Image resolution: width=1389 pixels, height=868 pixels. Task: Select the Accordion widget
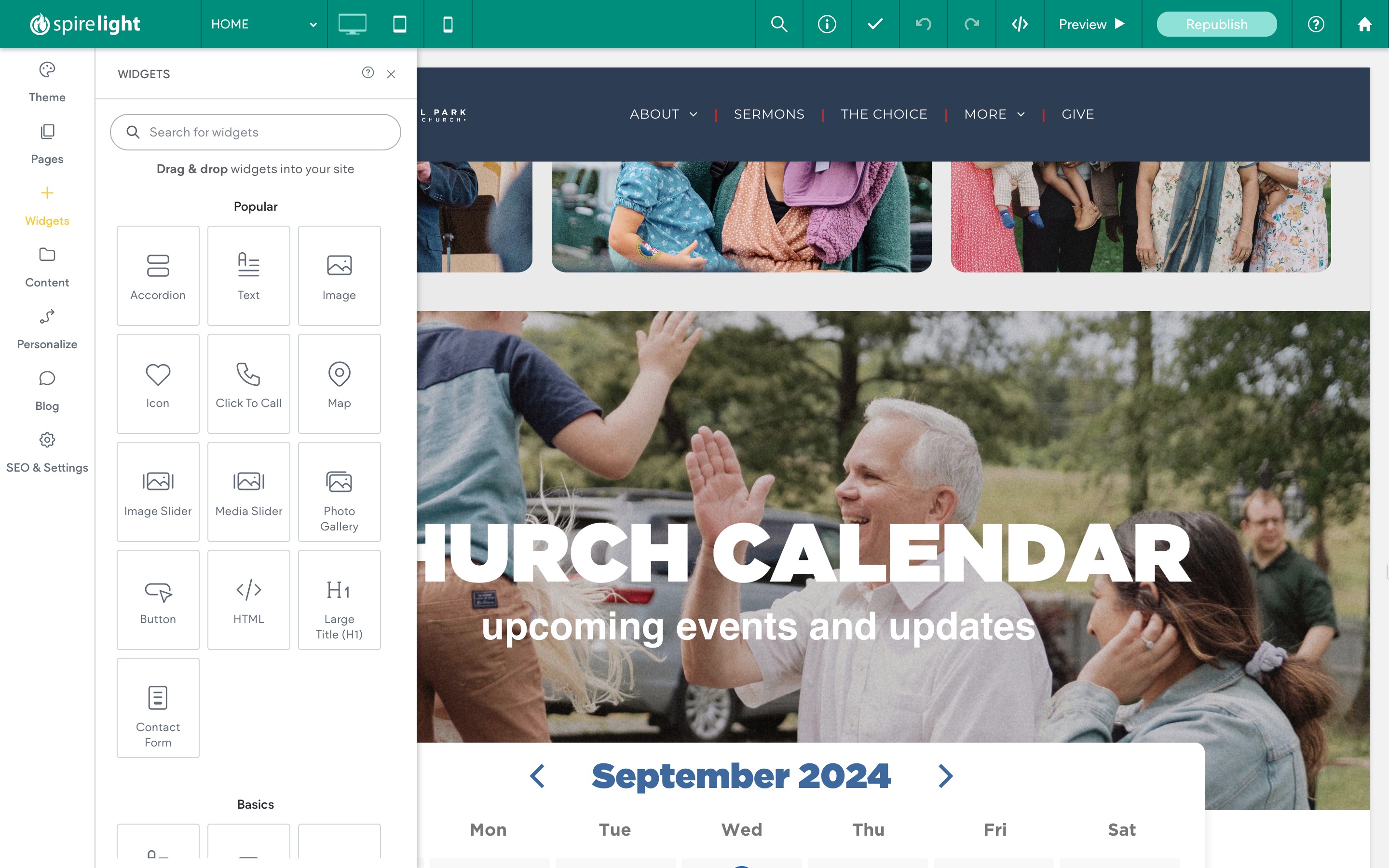pyautogui.click(x=158, y=275)
